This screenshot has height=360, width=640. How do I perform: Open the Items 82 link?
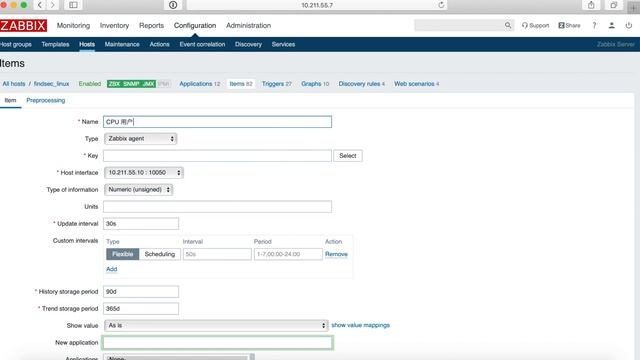(x=241, y=84)
